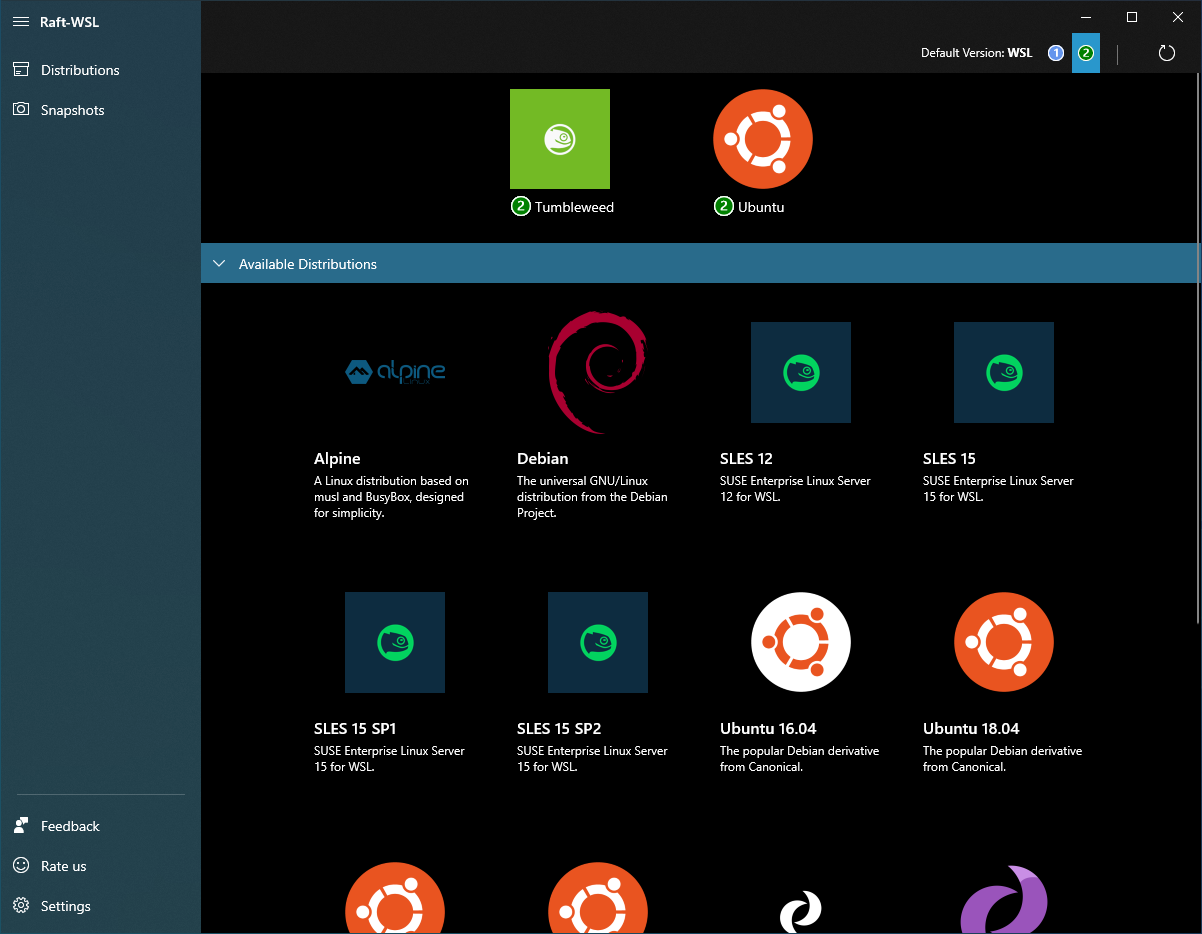This screenshot has height=934, width=1202.
Task: Click the refresh icon in header
Action: coord(1166,53)
